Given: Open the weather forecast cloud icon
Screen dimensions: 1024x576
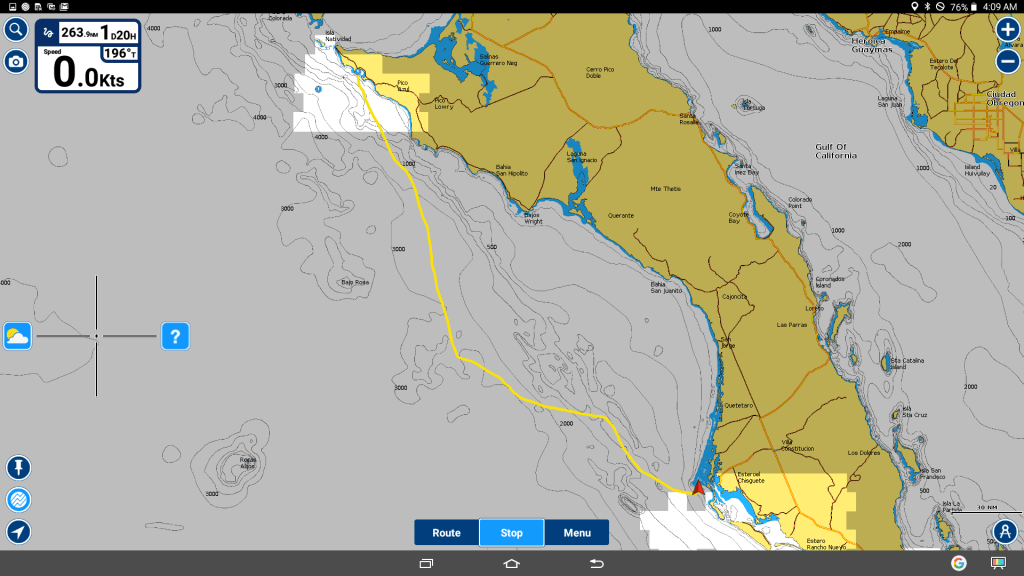Looking at the screenshot, I should 18,336.
